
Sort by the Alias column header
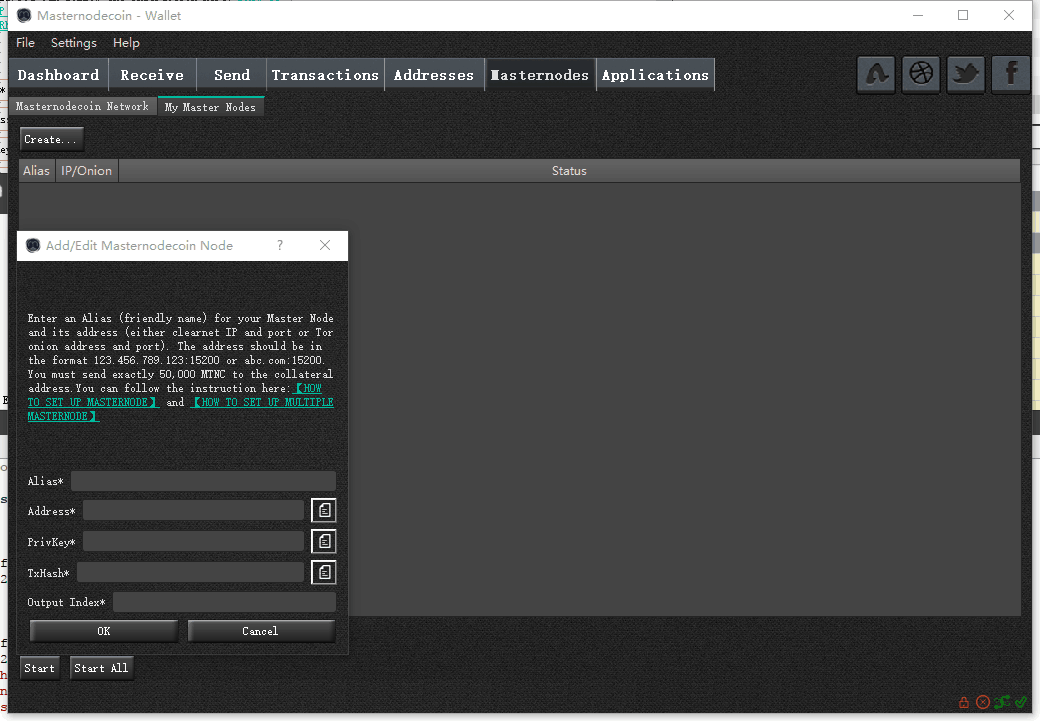(x=36, y=170)
